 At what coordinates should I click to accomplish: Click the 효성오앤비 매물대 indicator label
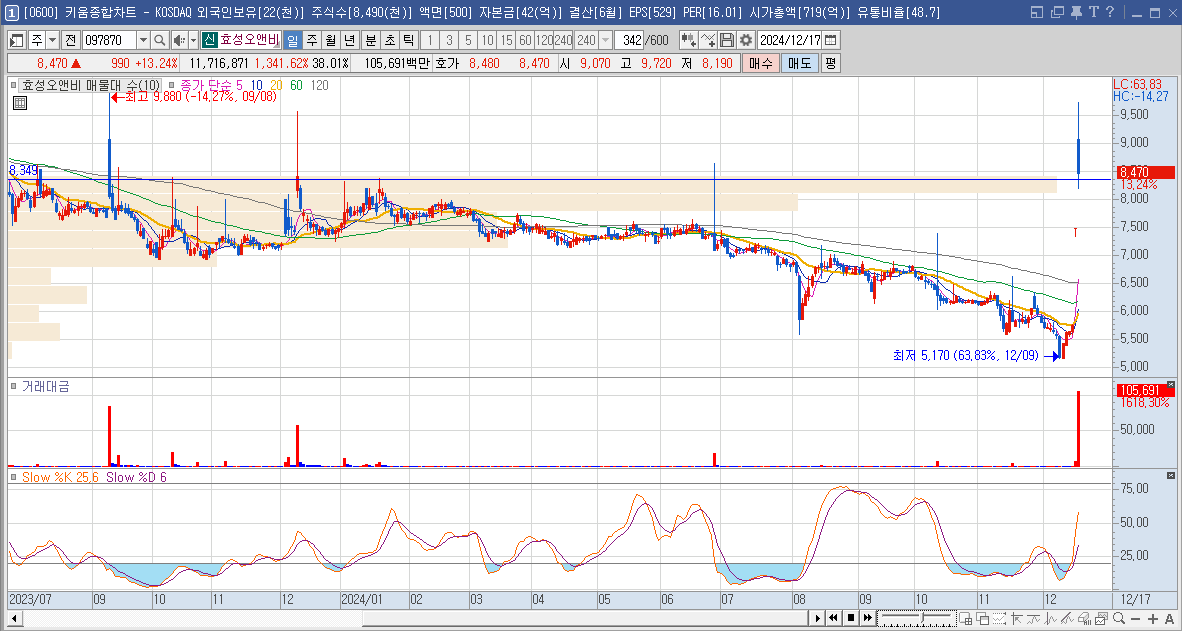click(91, 86)
